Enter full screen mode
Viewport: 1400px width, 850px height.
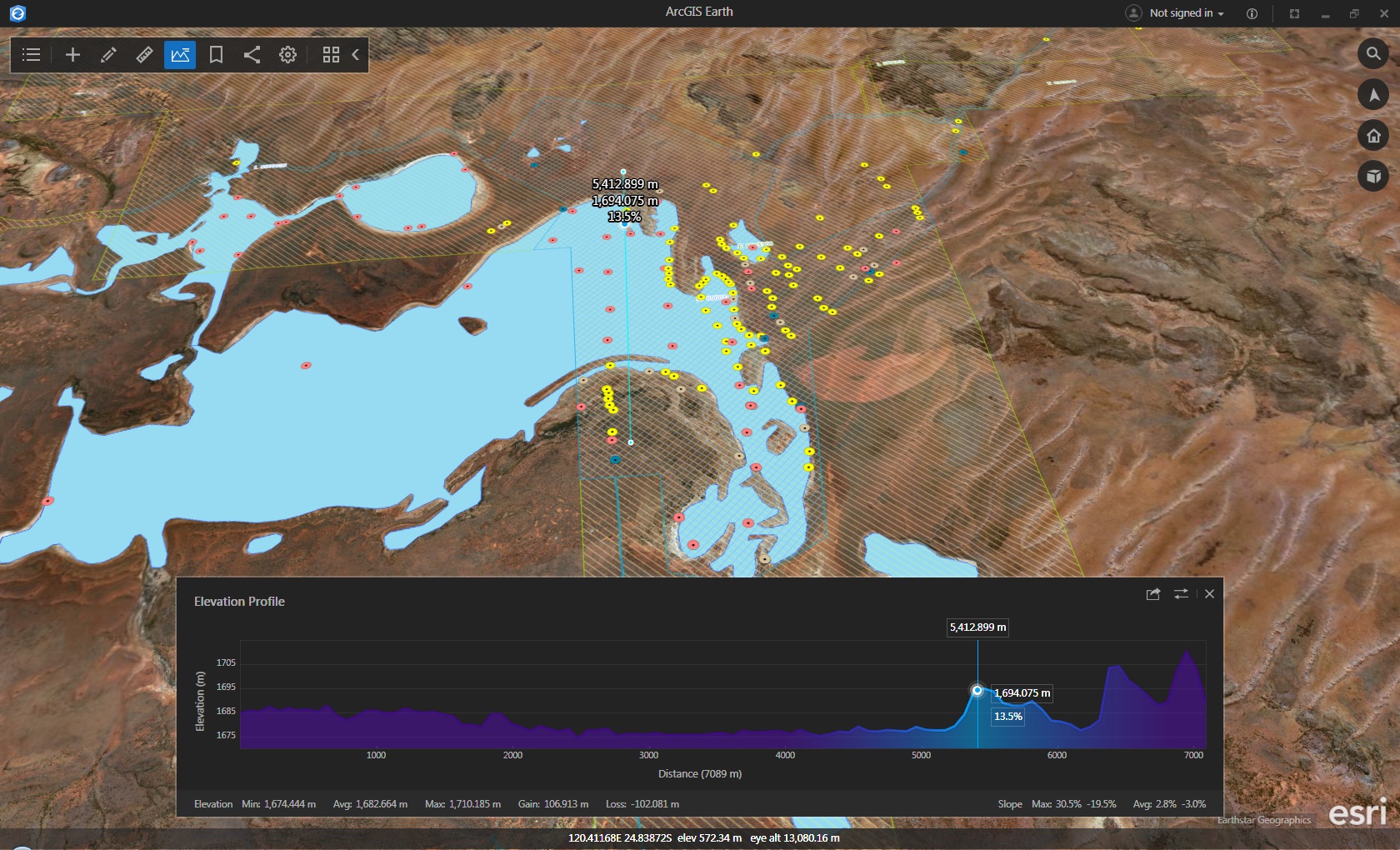[x=1294, y=13]
